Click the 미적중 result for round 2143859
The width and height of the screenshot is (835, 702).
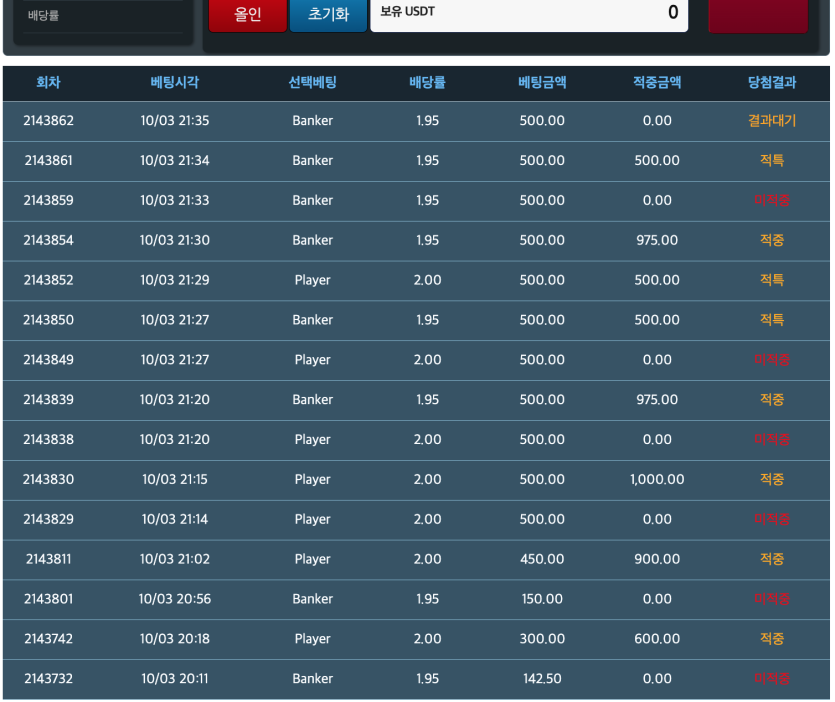(x=772, y=201)
